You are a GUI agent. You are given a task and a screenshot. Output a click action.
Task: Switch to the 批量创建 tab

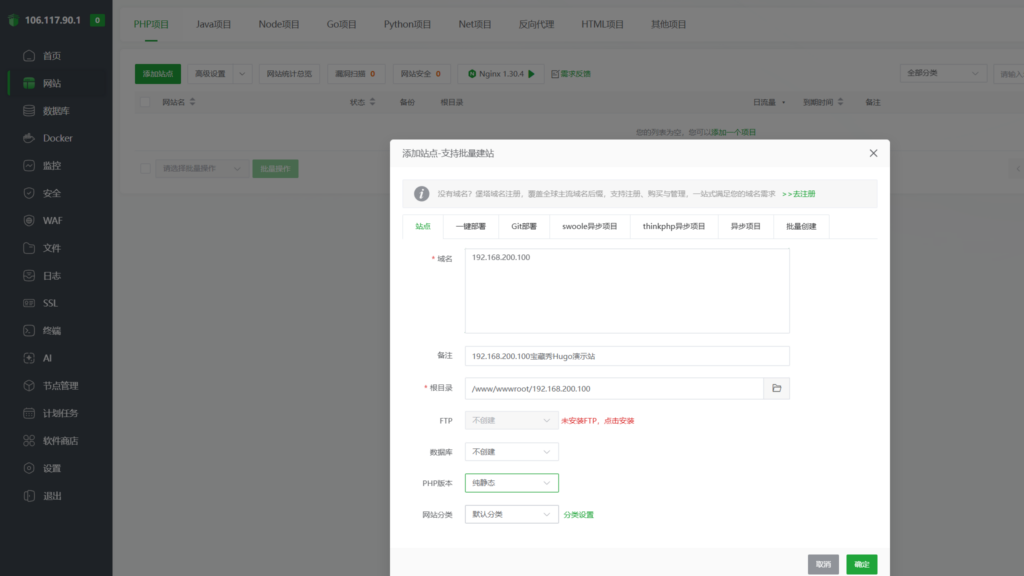pyautogui.click(x=801, y=227)
